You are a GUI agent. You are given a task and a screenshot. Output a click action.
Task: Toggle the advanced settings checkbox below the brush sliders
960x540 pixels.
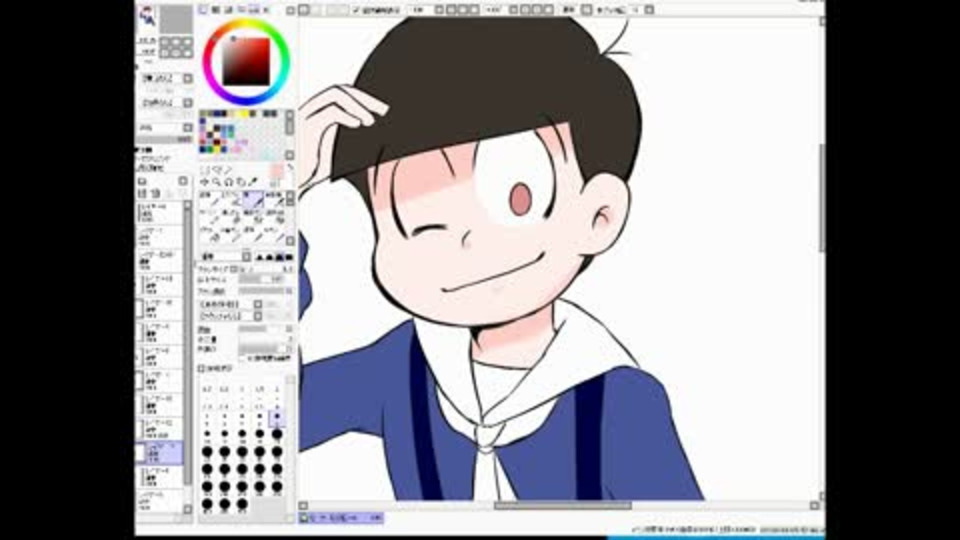[x=201, y=369]
